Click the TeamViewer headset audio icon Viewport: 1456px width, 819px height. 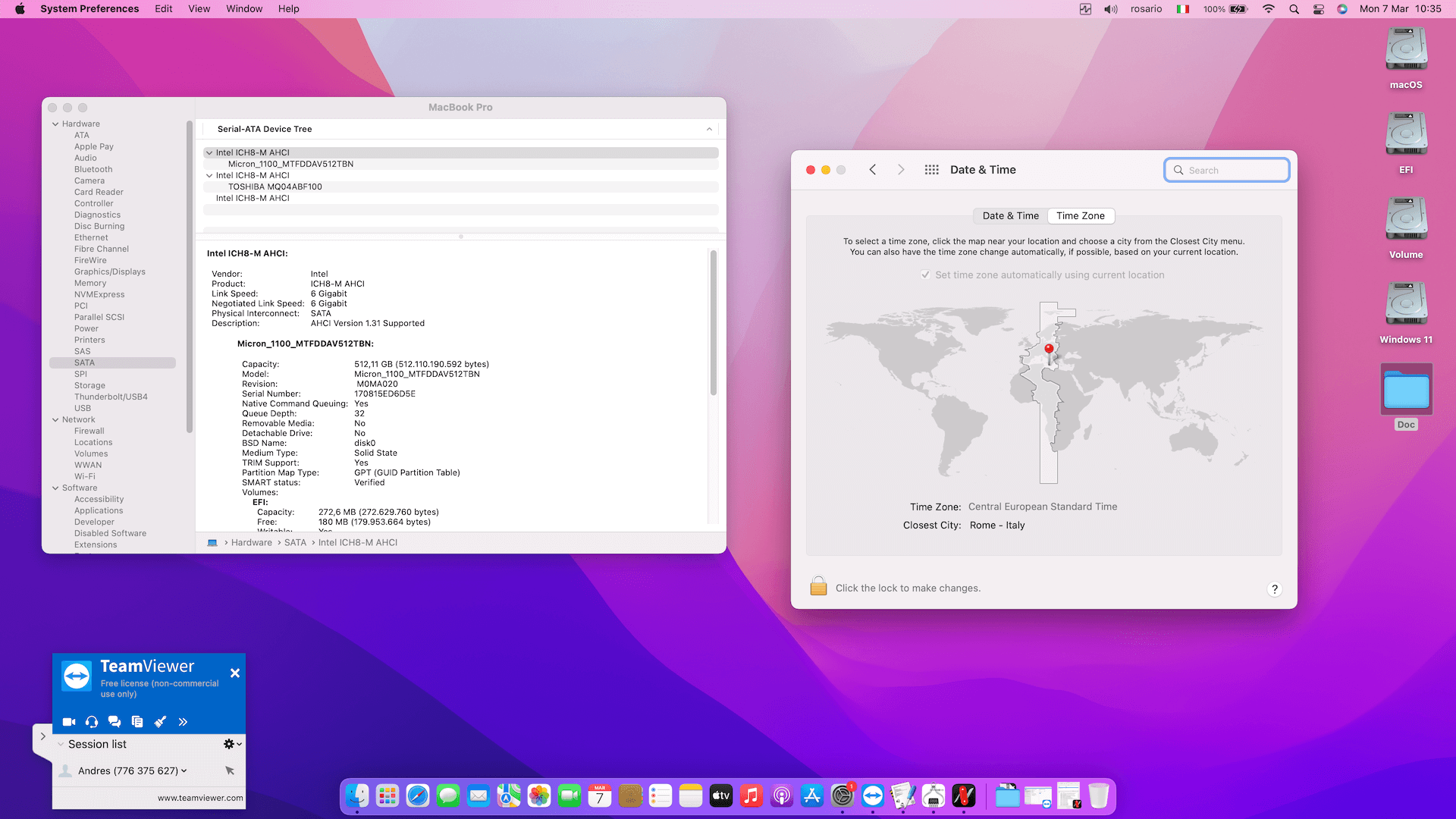click(x=92, y=722)
